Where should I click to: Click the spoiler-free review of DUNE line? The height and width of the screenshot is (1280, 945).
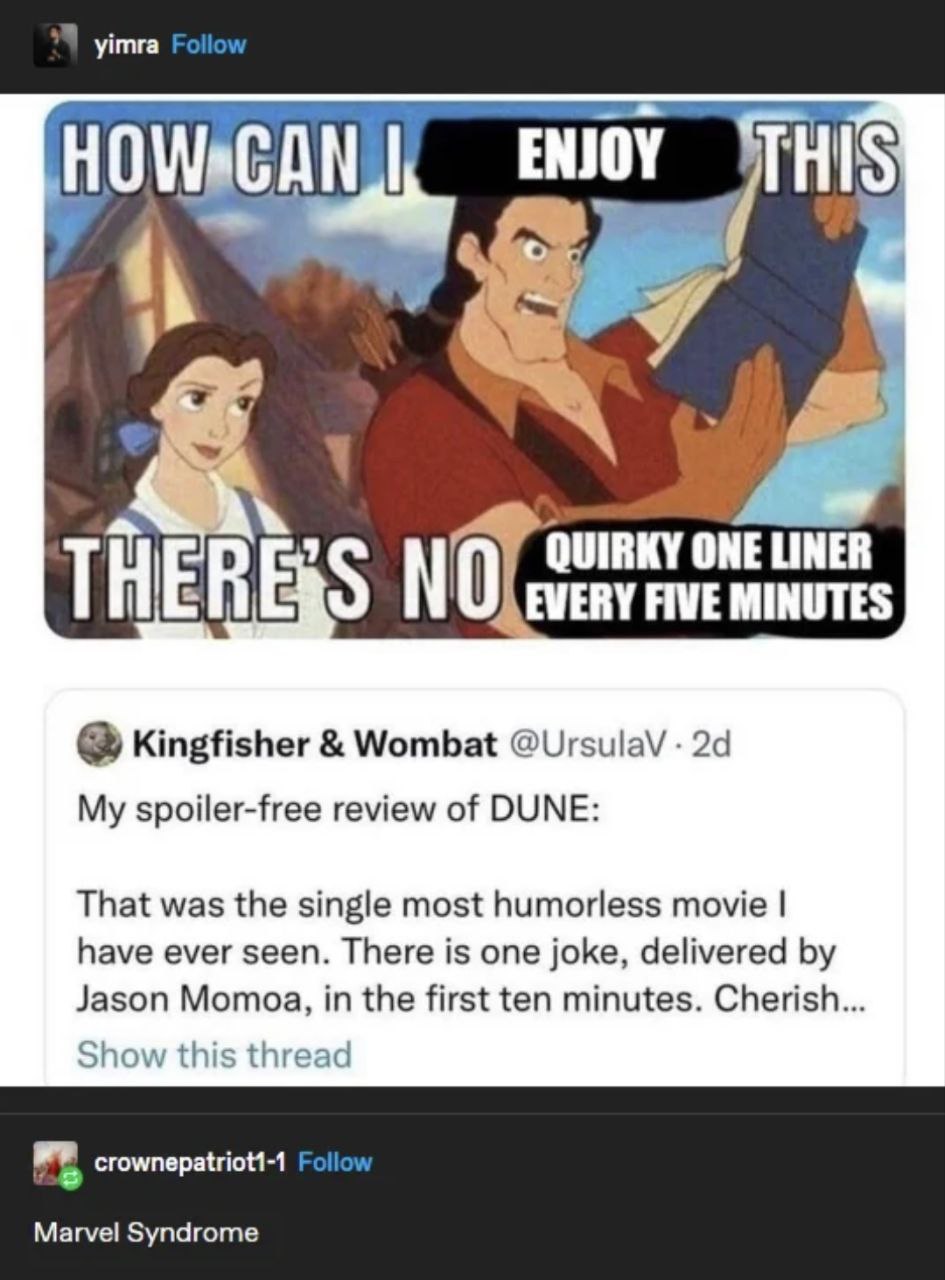338,809
